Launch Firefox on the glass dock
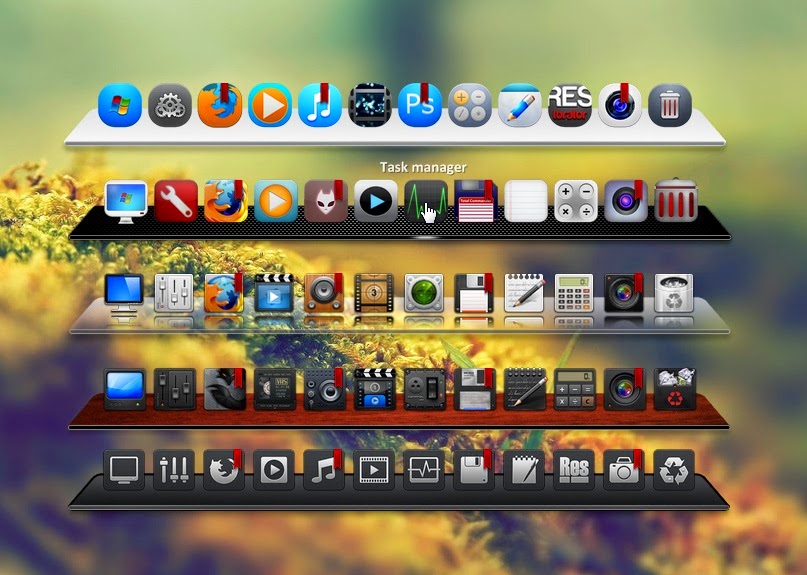Image resolution: width=807 pixels, height=575 pixels. pos(224,293)
